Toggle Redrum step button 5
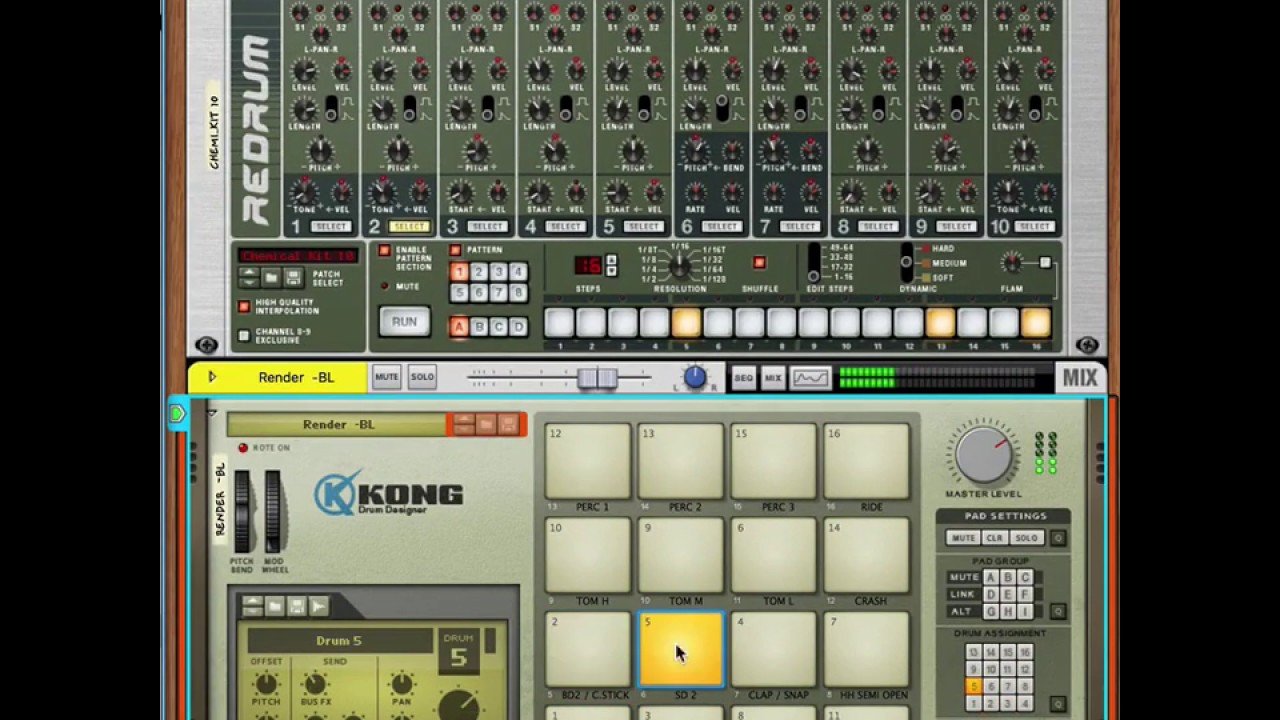This screenshot has width=1280, height=720. click(x=686, y=322)
